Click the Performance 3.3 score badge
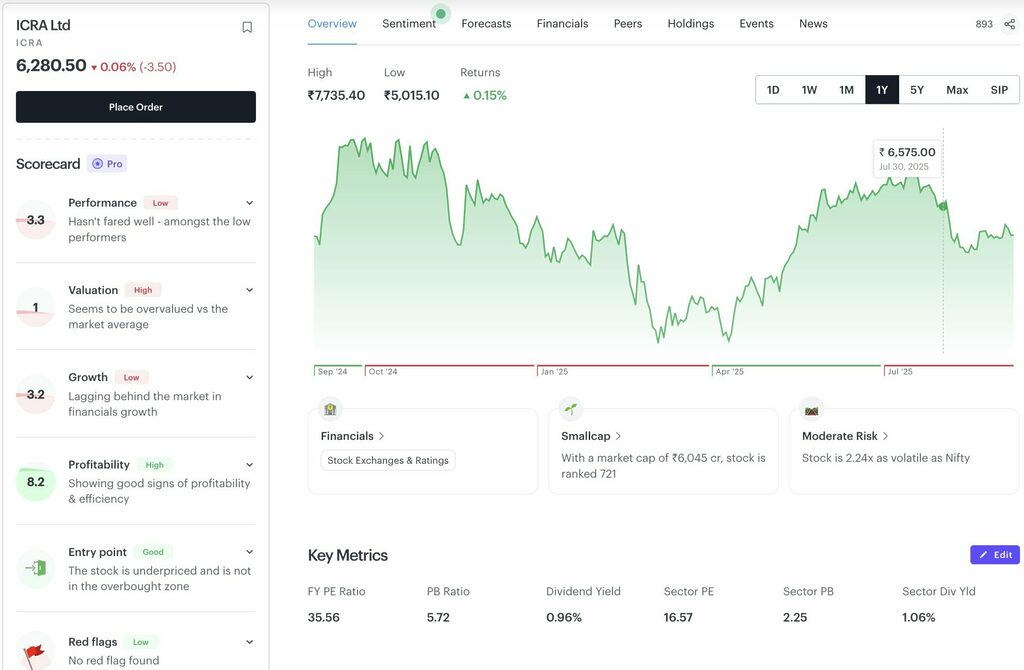The image size is (1024, 670). pos(35,220)
